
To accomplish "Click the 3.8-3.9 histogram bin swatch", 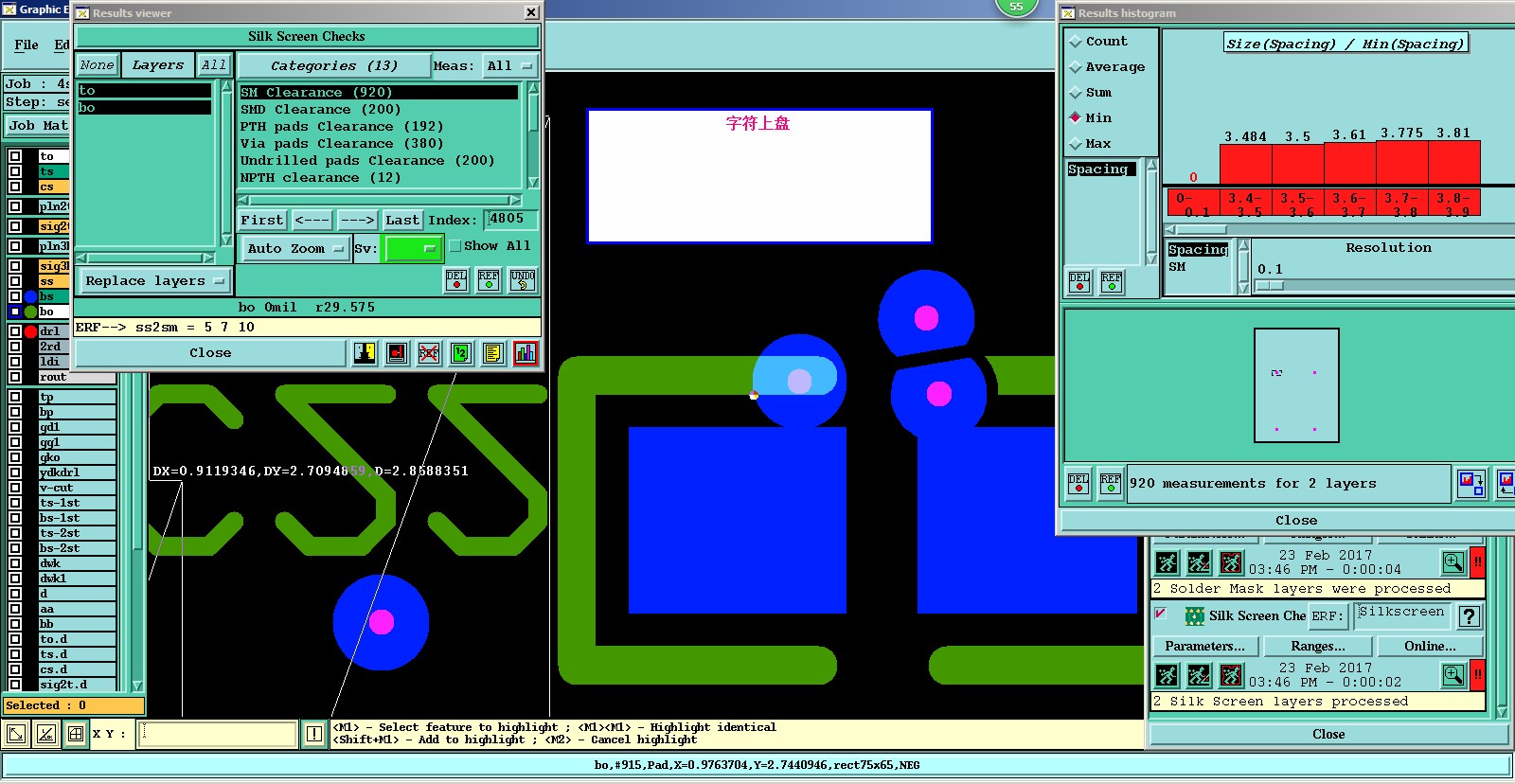I will coord(1453,203).
